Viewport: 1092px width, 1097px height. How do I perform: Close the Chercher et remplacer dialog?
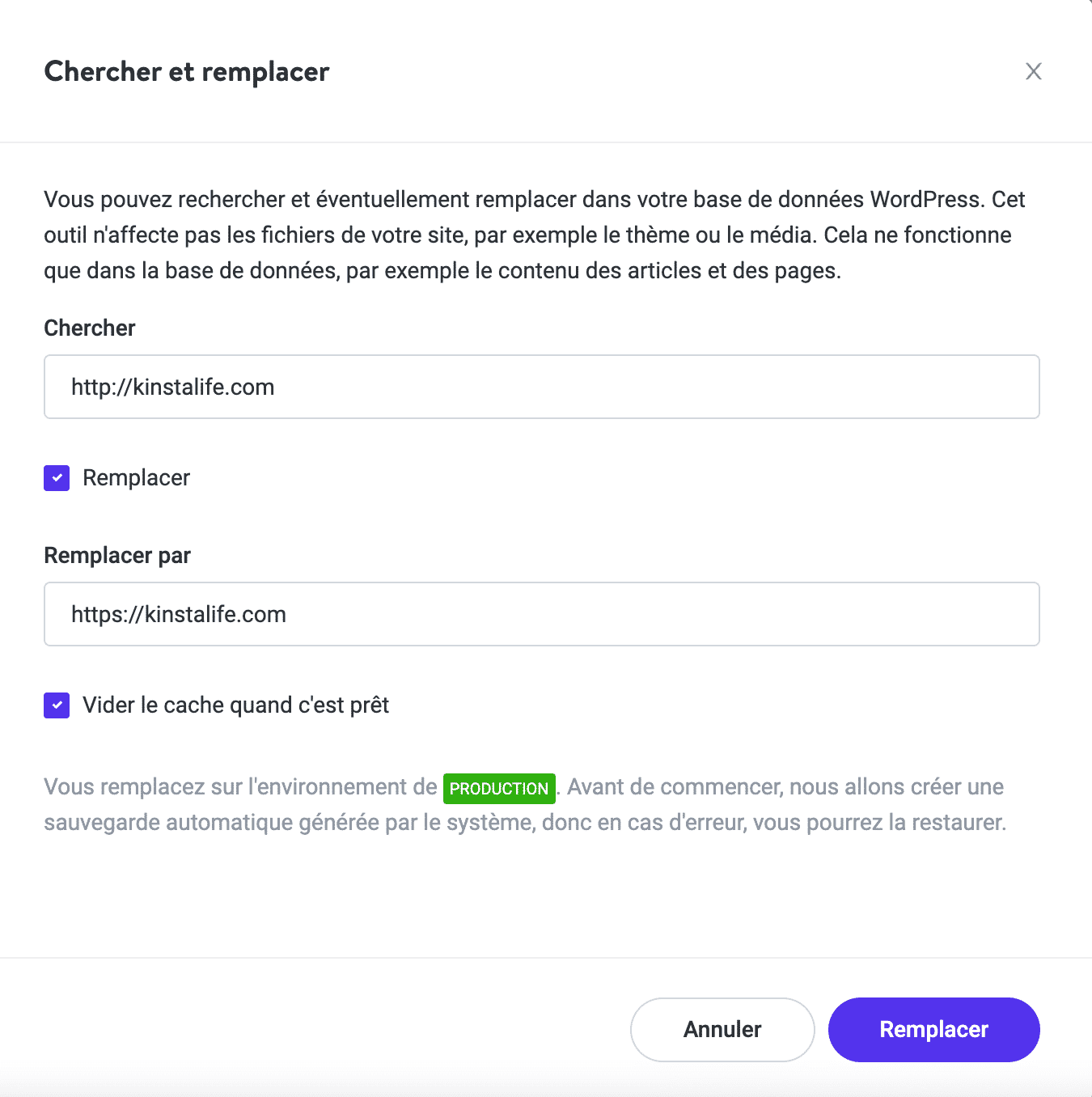point(1033,71)
